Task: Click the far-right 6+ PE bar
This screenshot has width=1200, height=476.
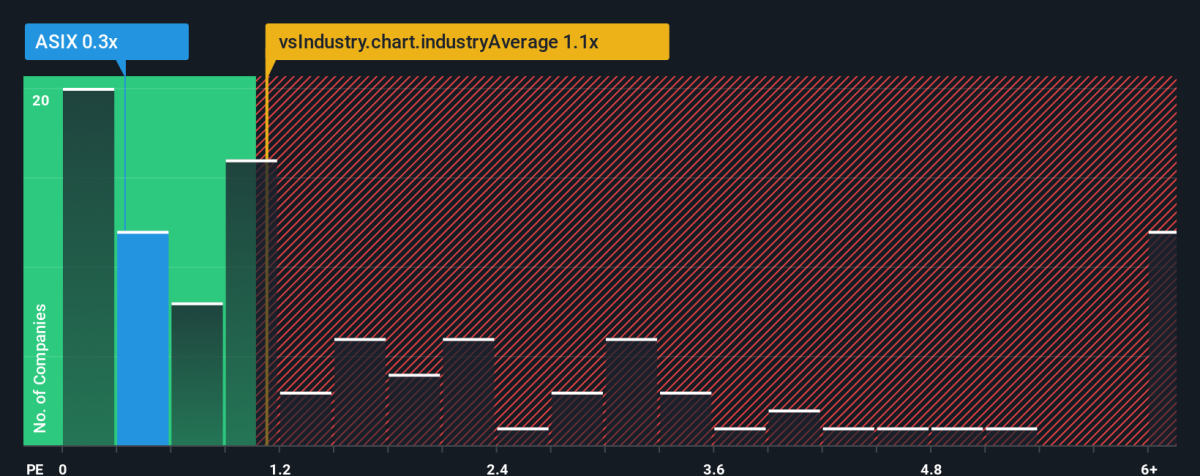Action: [1162, 339]
